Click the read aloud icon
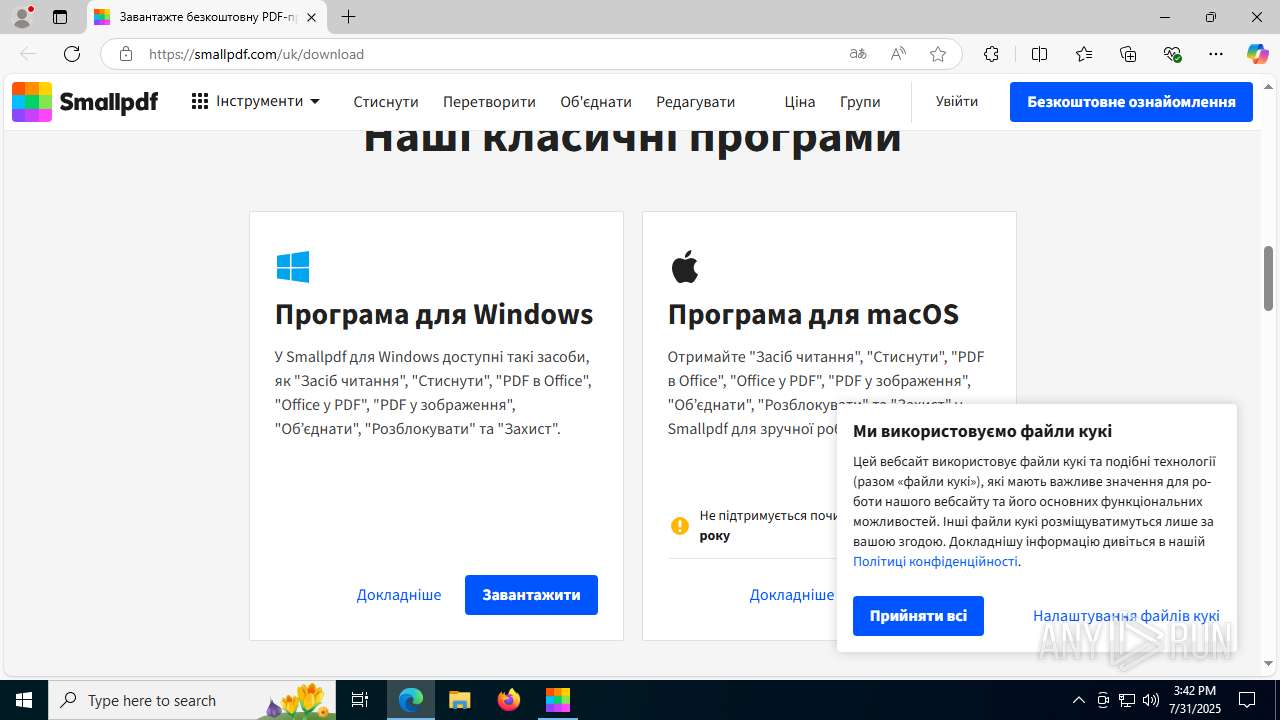The height and width of the screenshot is (720, 1280). point(898,54)
